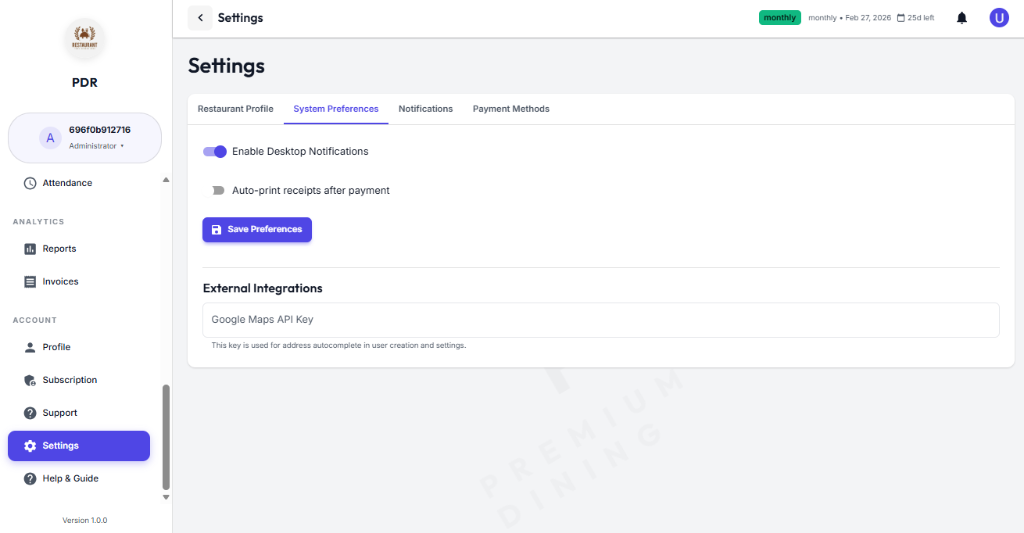The height and width of the screenshot is (533, 1024).
Task: Open the notifications bell icon
Action: 962,18
